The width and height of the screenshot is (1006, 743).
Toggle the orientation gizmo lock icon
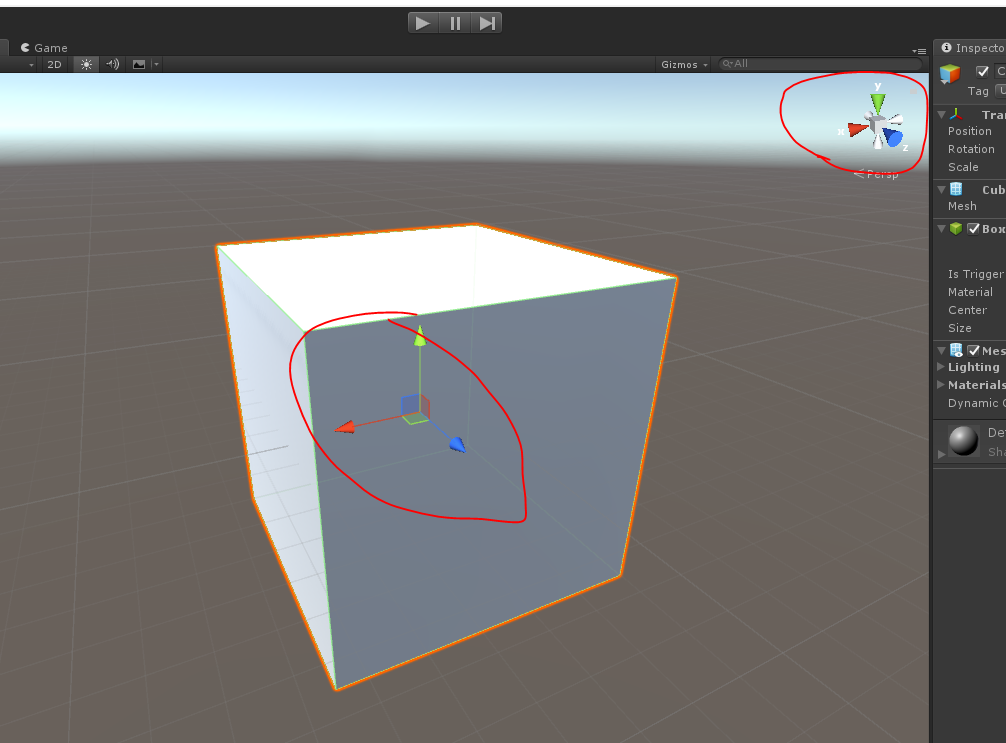tap(914, 92)
